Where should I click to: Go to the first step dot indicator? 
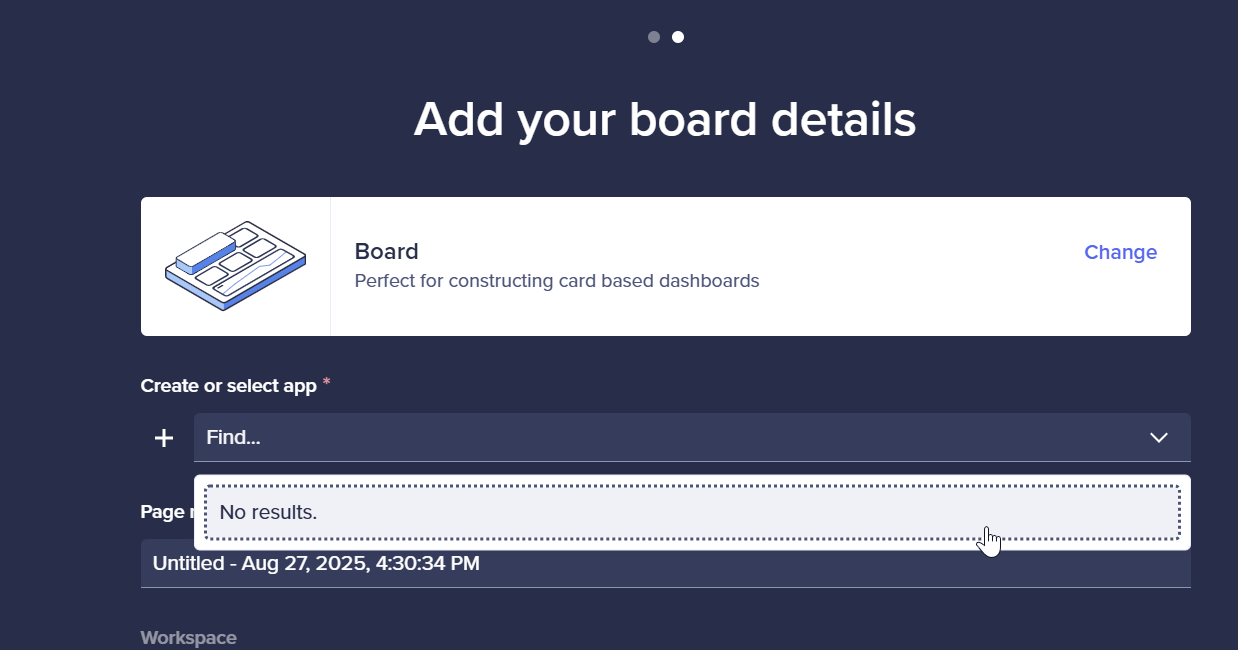654,37
